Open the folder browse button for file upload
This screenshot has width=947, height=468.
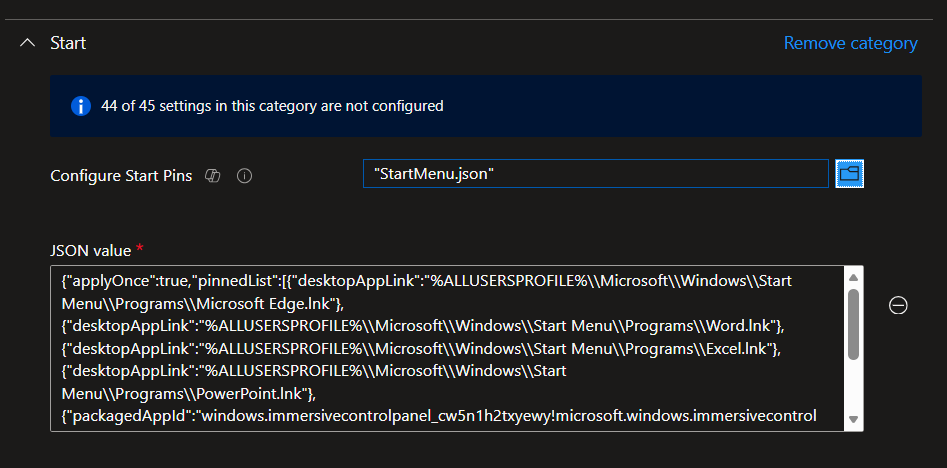tap(849, 174)
